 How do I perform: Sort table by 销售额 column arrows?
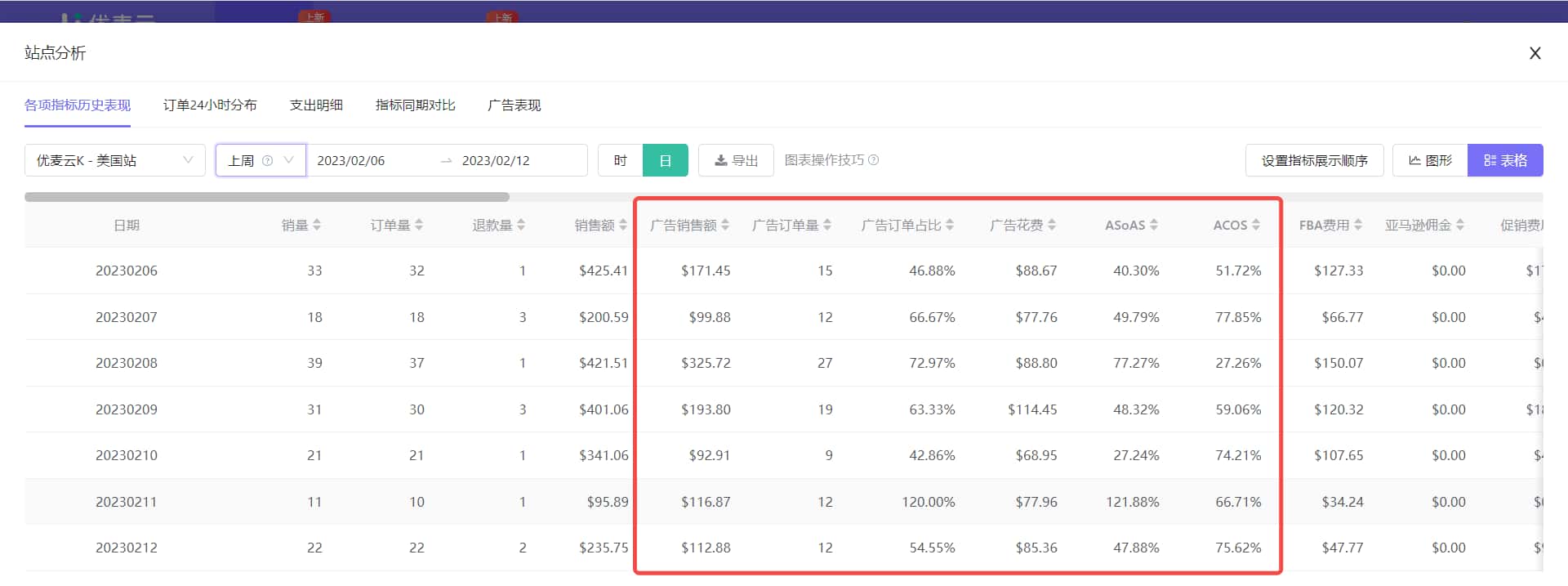pyautogui.click(x=623, y=225)
